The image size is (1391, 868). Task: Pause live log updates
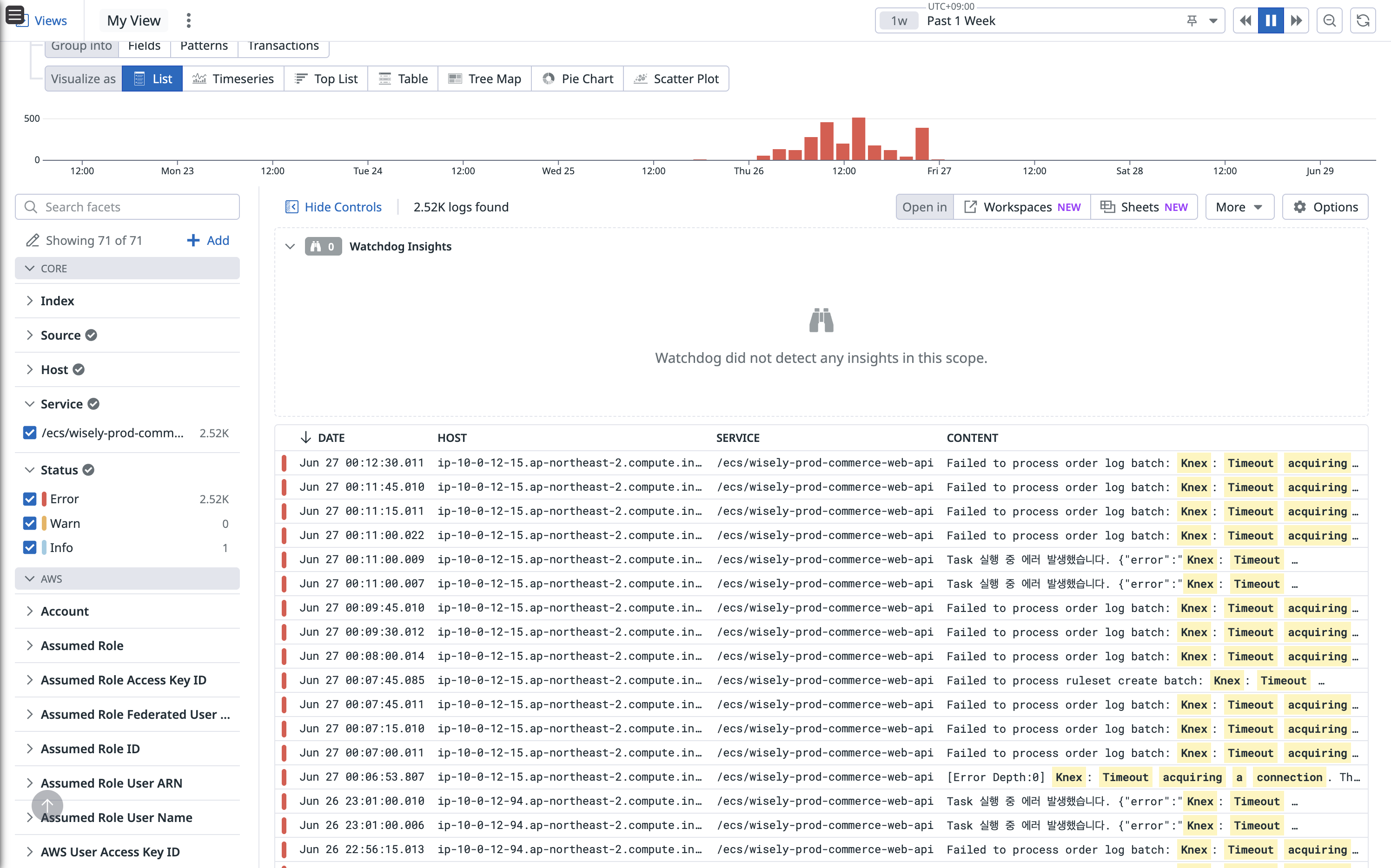point(1271,20)
